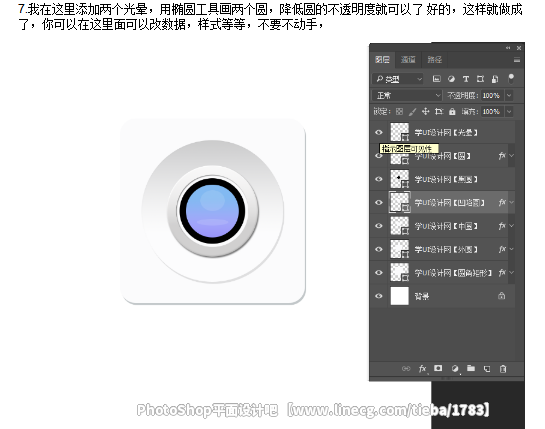The height and width of the screenshot is (429, 545).
Task: Hide the 背景 layer
Action: point(379,296)
